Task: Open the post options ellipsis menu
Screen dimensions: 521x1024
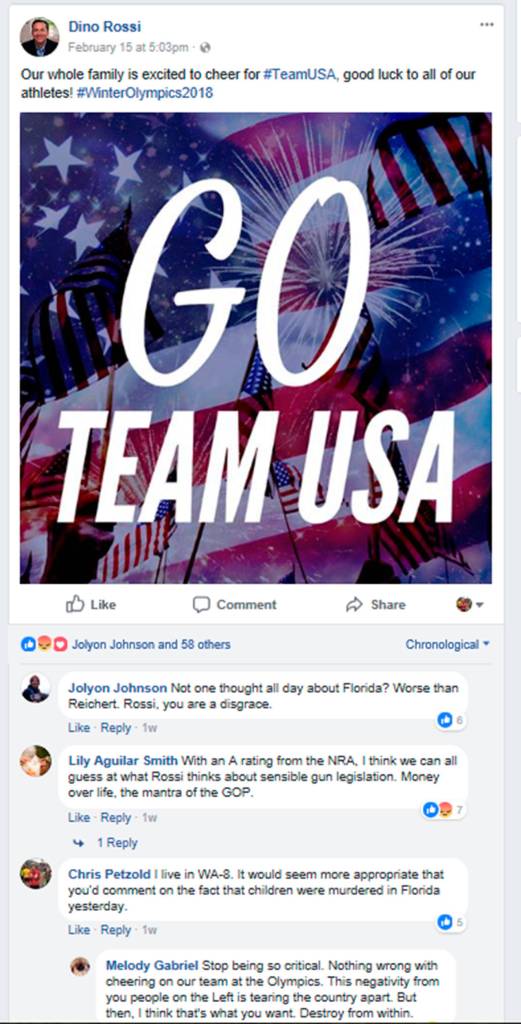Action: [x=486, y=25]
